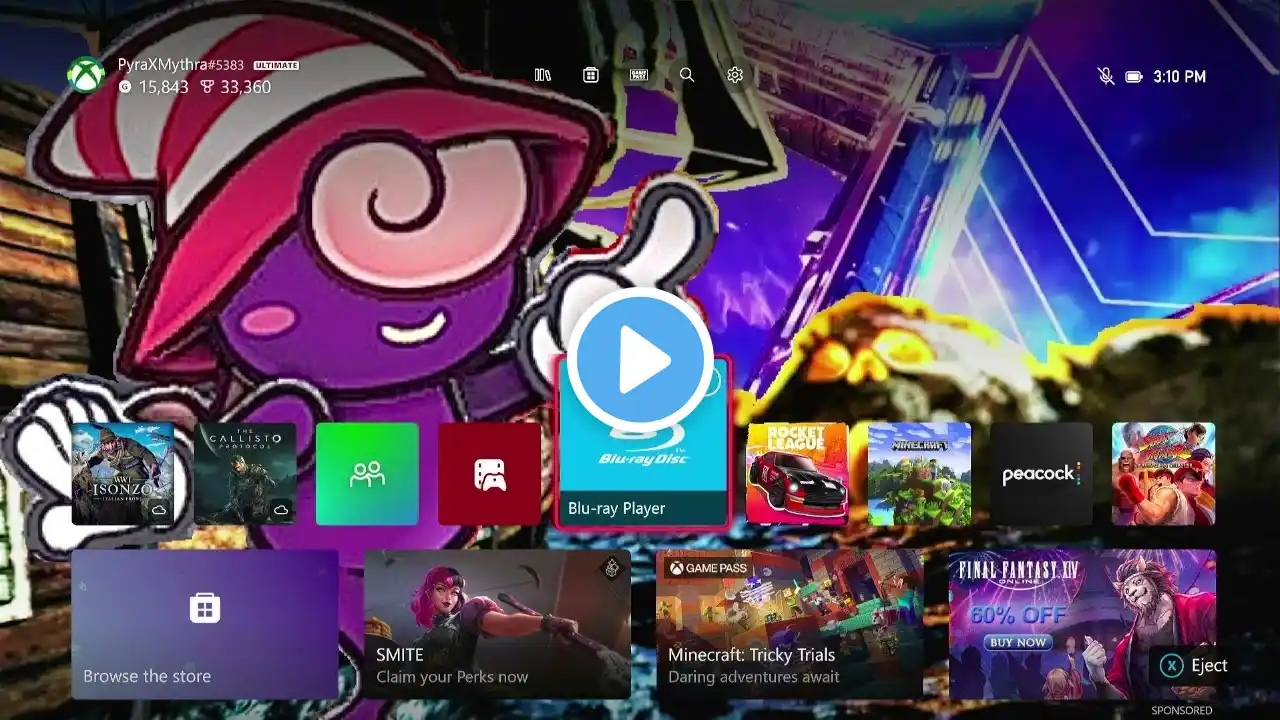This screenshot has height=720, width=1280.
Task: Open the Final Fantasy XIV sponsored card
Action: click(x=1082, y=624)
